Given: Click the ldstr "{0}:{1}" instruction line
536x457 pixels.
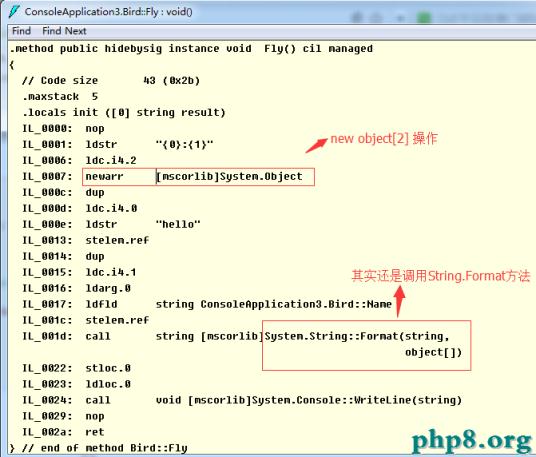Looking at the screenshot, I should coord(118,145).
